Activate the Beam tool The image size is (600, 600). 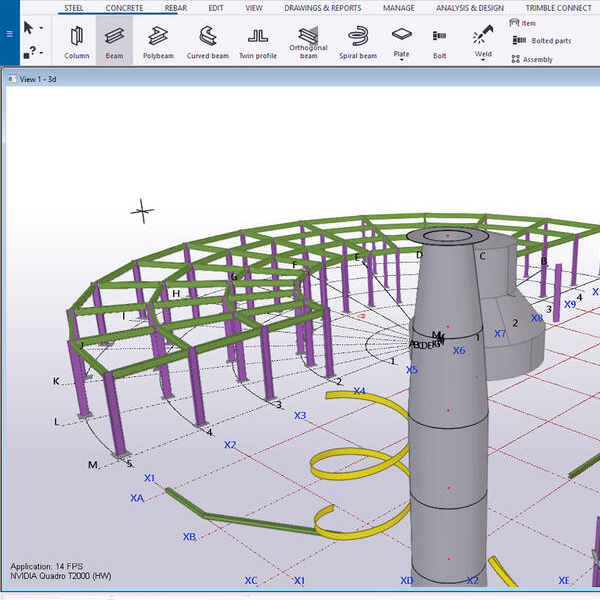coord(114,42)
